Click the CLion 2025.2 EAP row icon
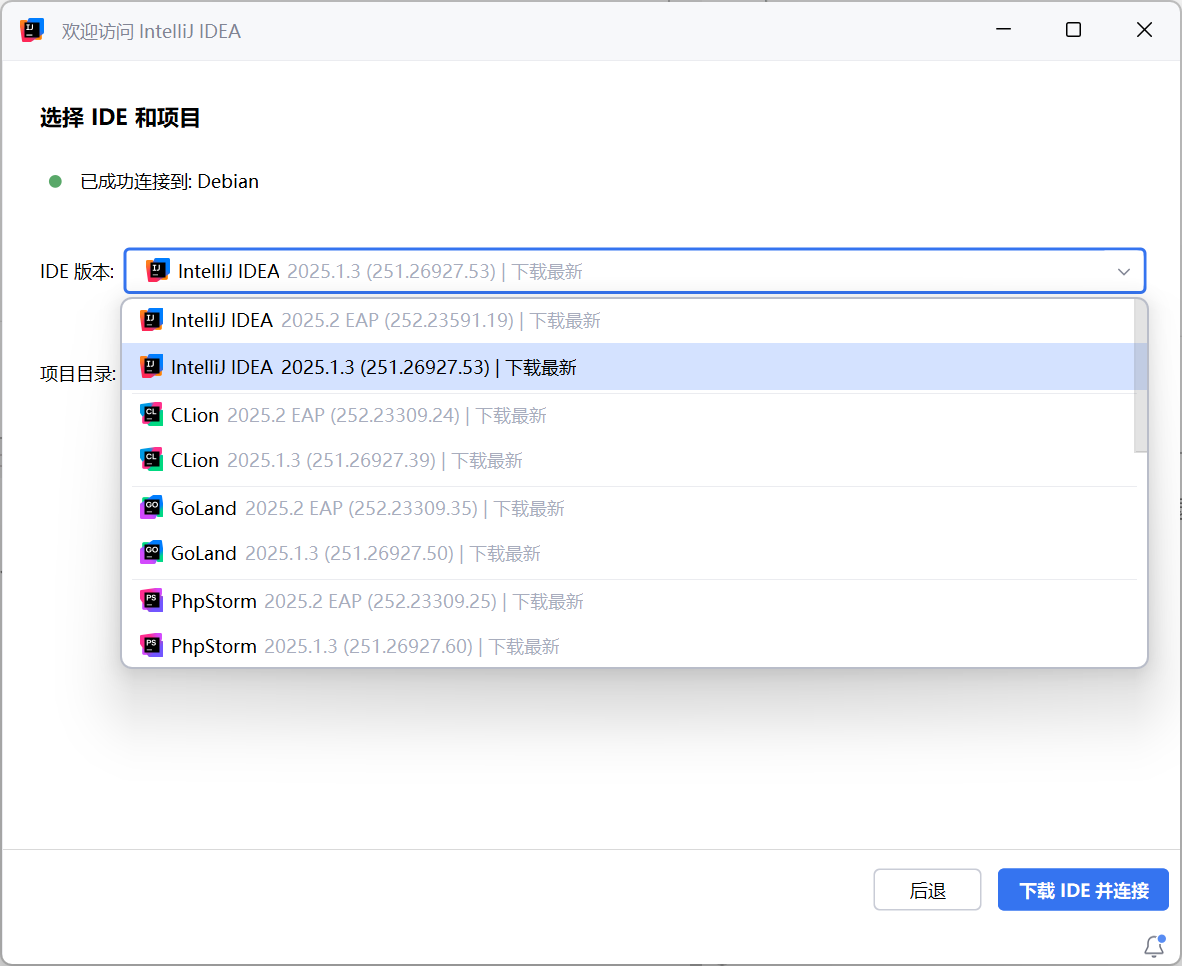This screenshot has height=966, width=1182. coord(151,414)
